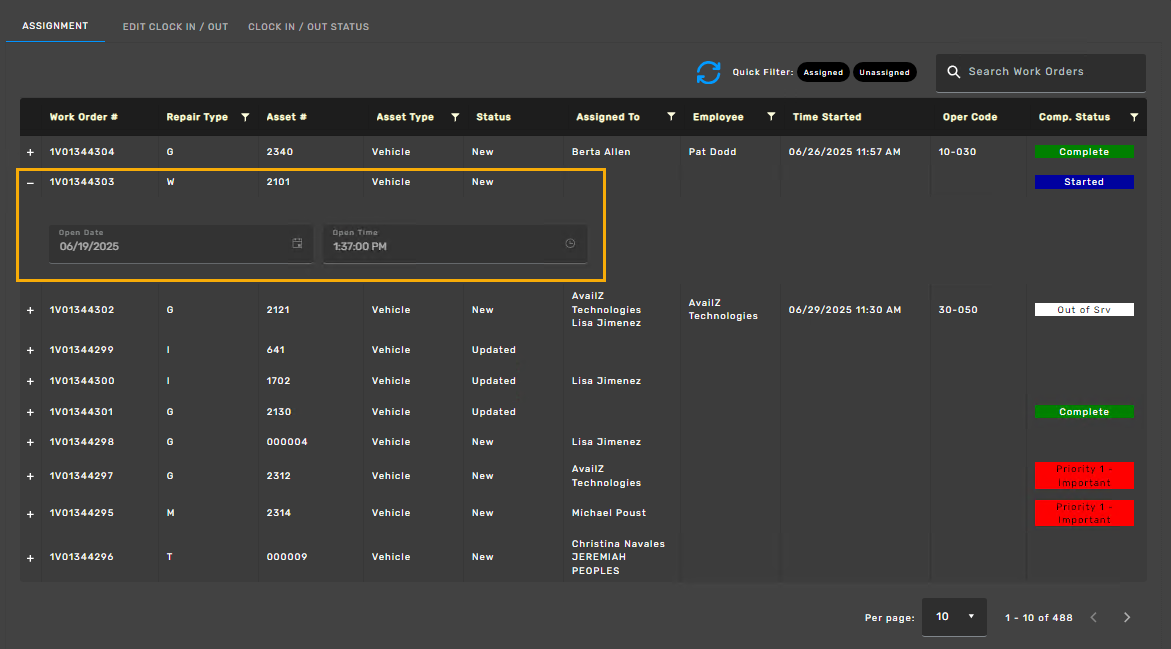The height and width of the screenshot is (649, 1171).
Task: Click the Open Date calendar icon
Action: tap(297, 243)
